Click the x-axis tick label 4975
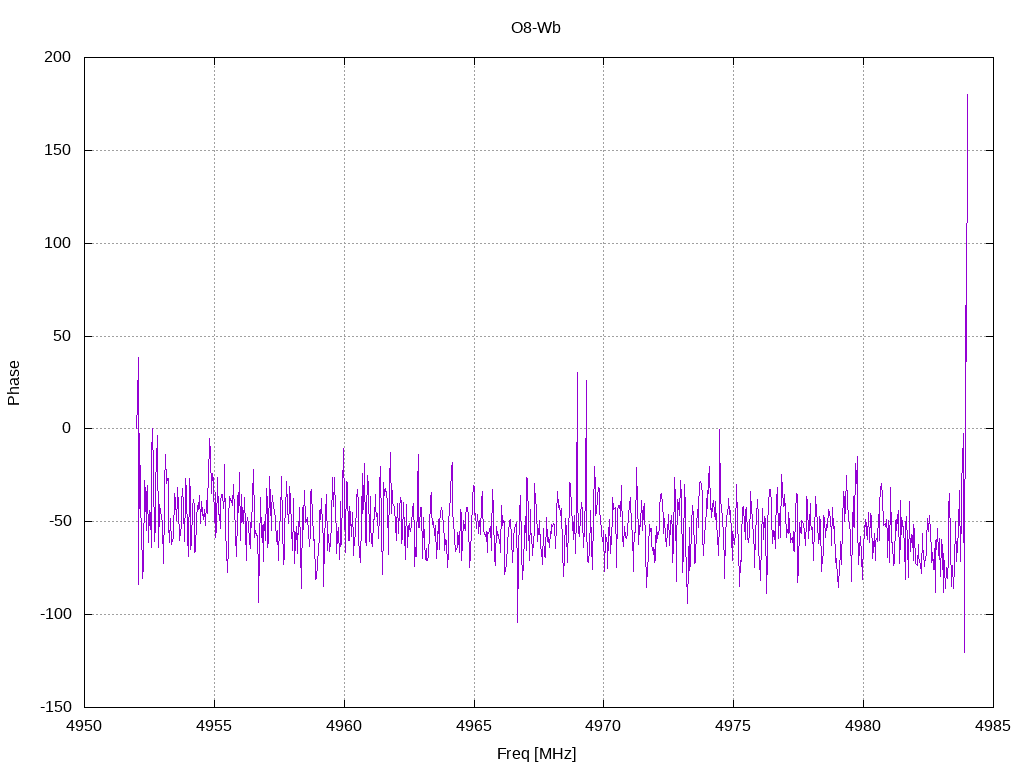This screenshot has width=1024, height=768. tap(733, 726)
